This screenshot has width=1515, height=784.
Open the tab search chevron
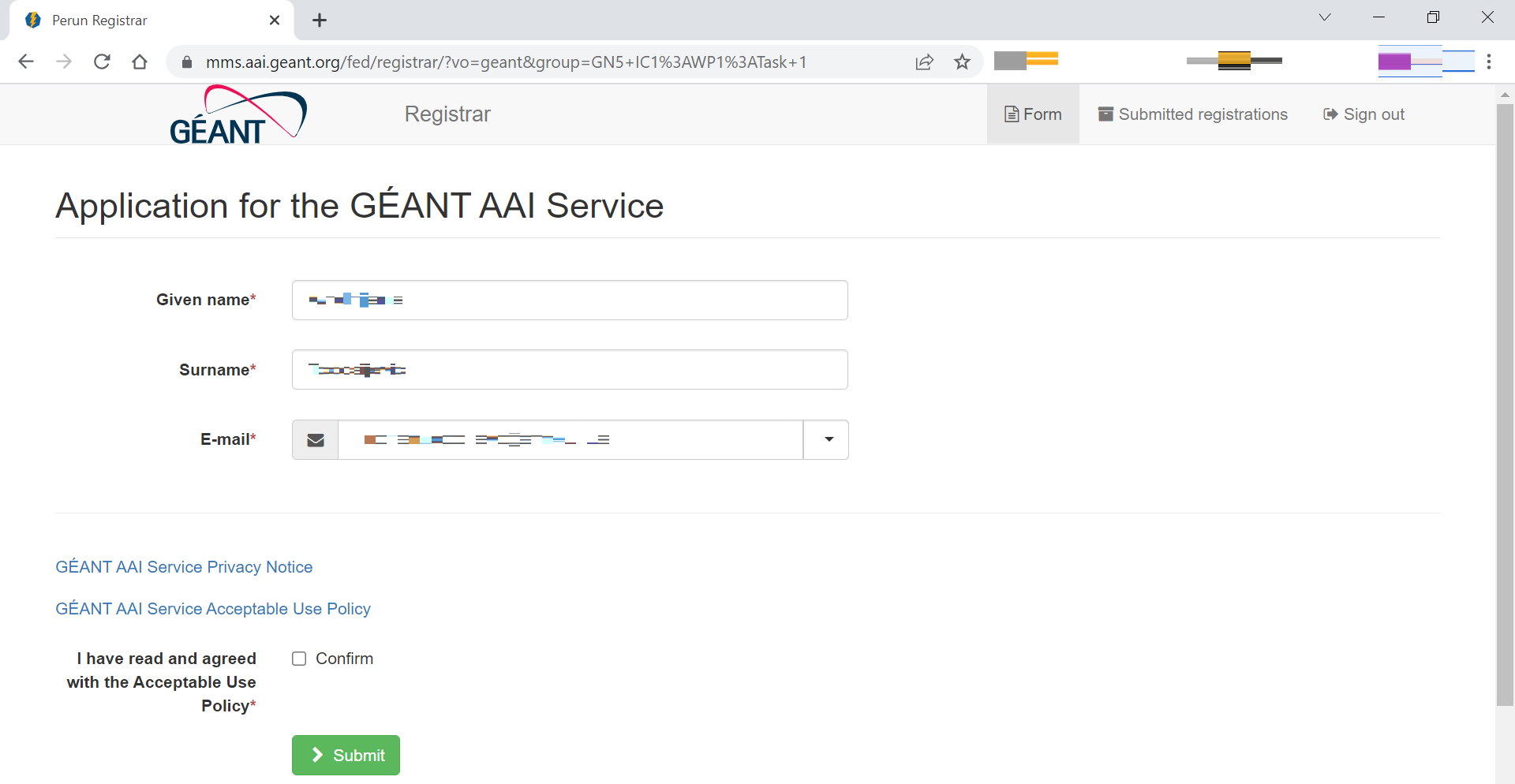[x=1325, y=17]
